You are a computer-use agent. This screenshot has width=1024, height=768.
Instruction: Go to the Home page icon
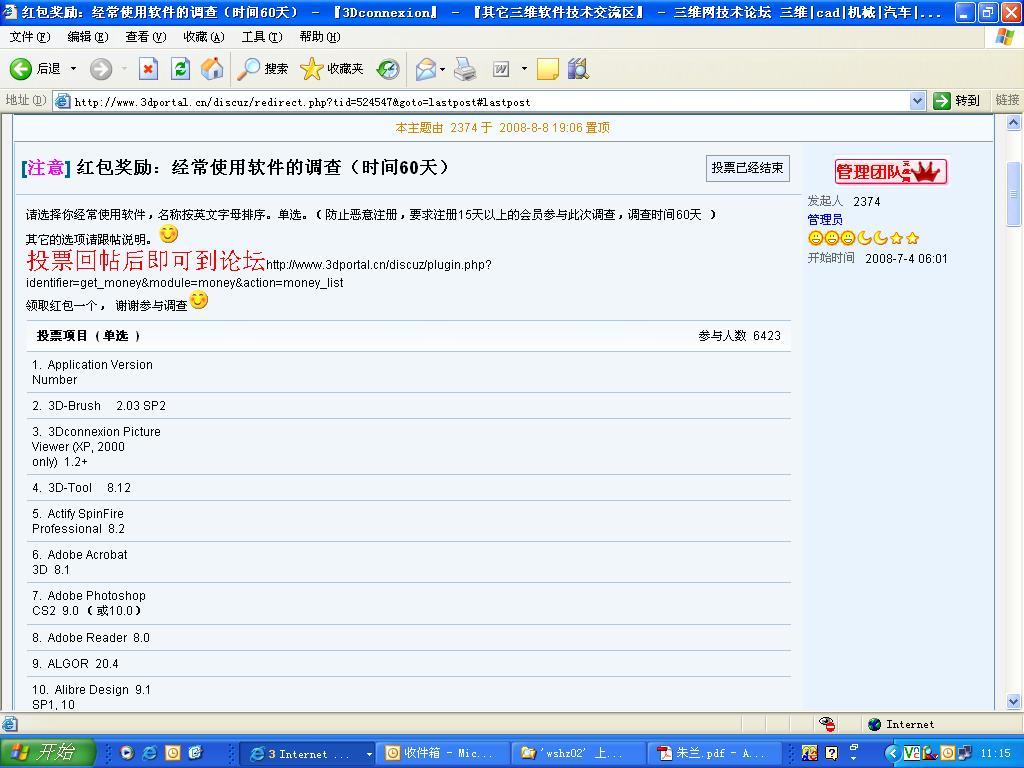click(212, 69)
